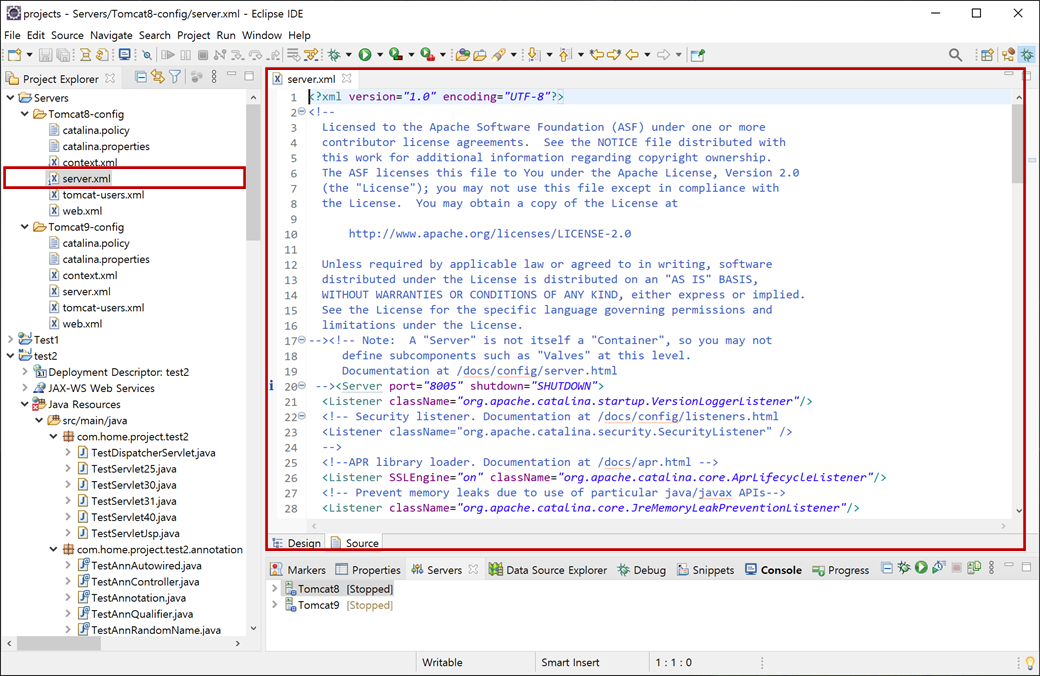Click the Last Edit Location icon
The image size is (1040, 676).
coord(597,55)
